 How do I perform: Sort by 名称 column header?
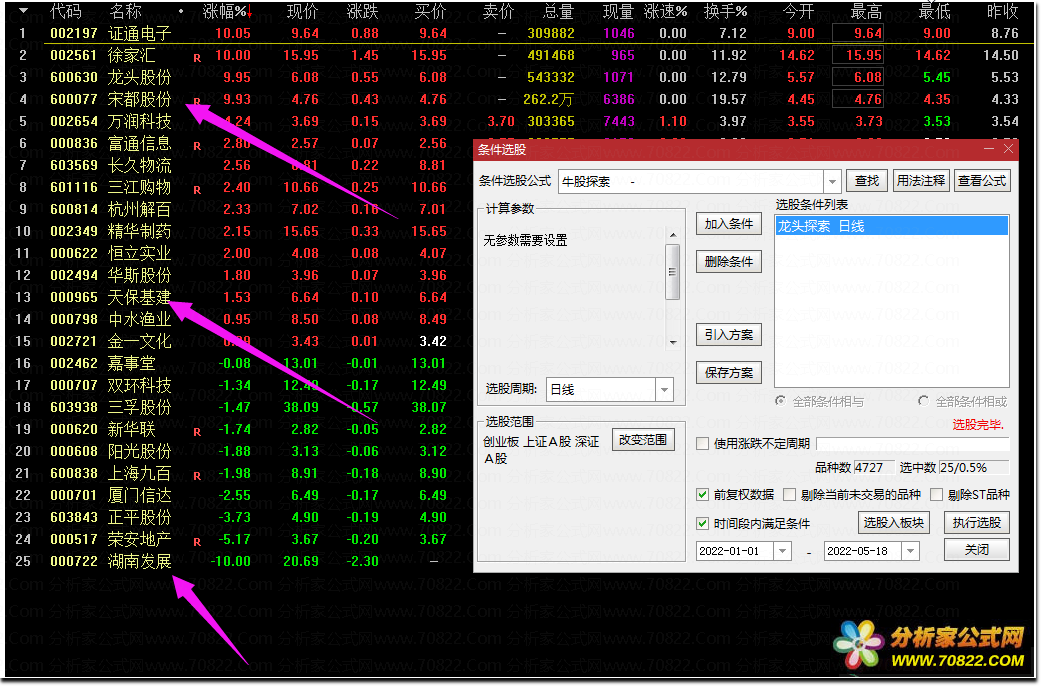click(126, 11)
